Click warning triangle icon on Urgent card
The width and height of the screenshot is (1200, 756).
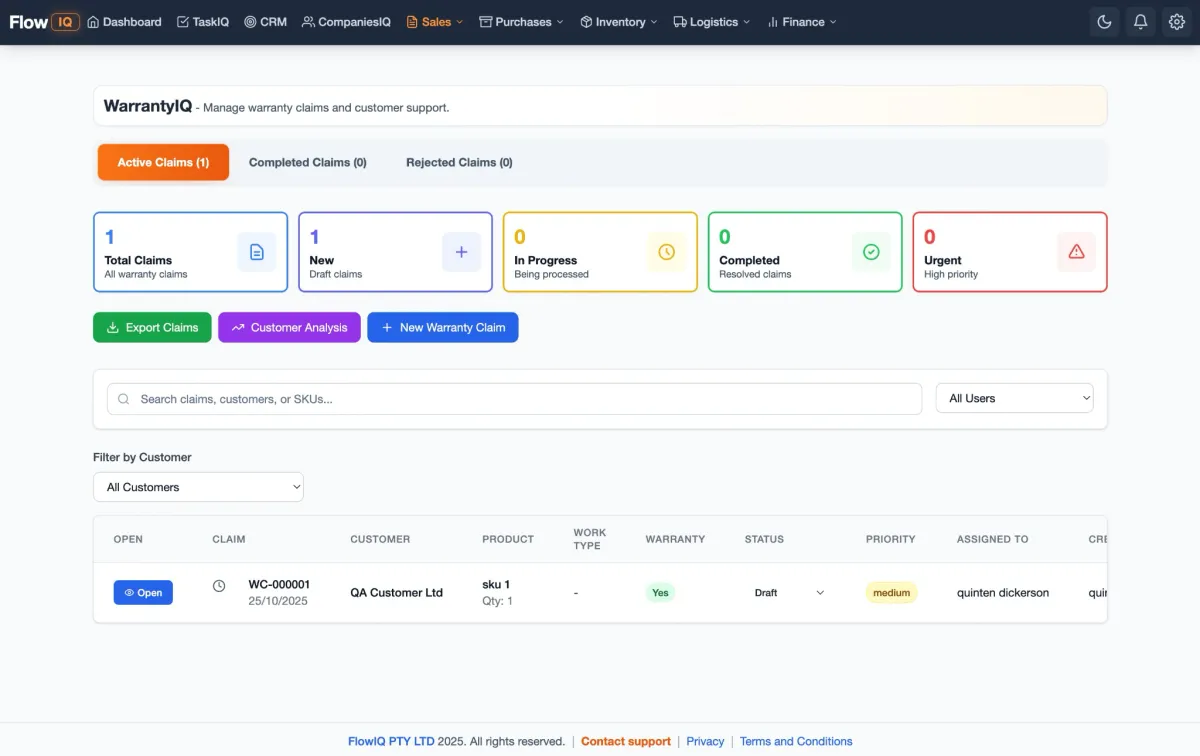click(1076, 252)
